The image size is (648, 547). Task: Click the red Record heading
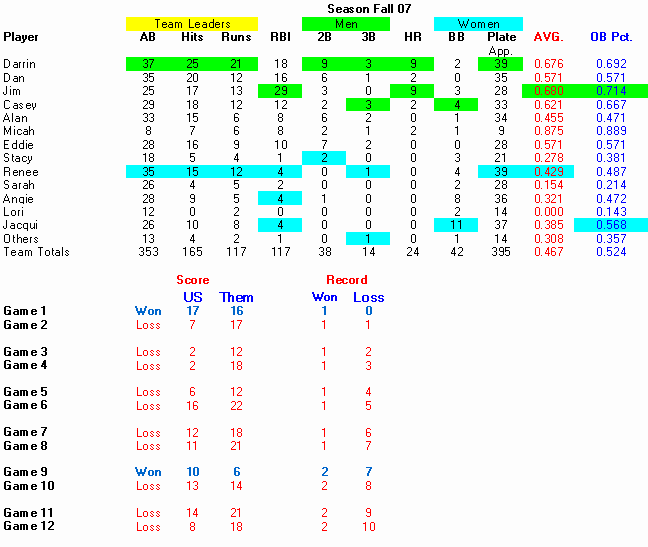(346, 280)
